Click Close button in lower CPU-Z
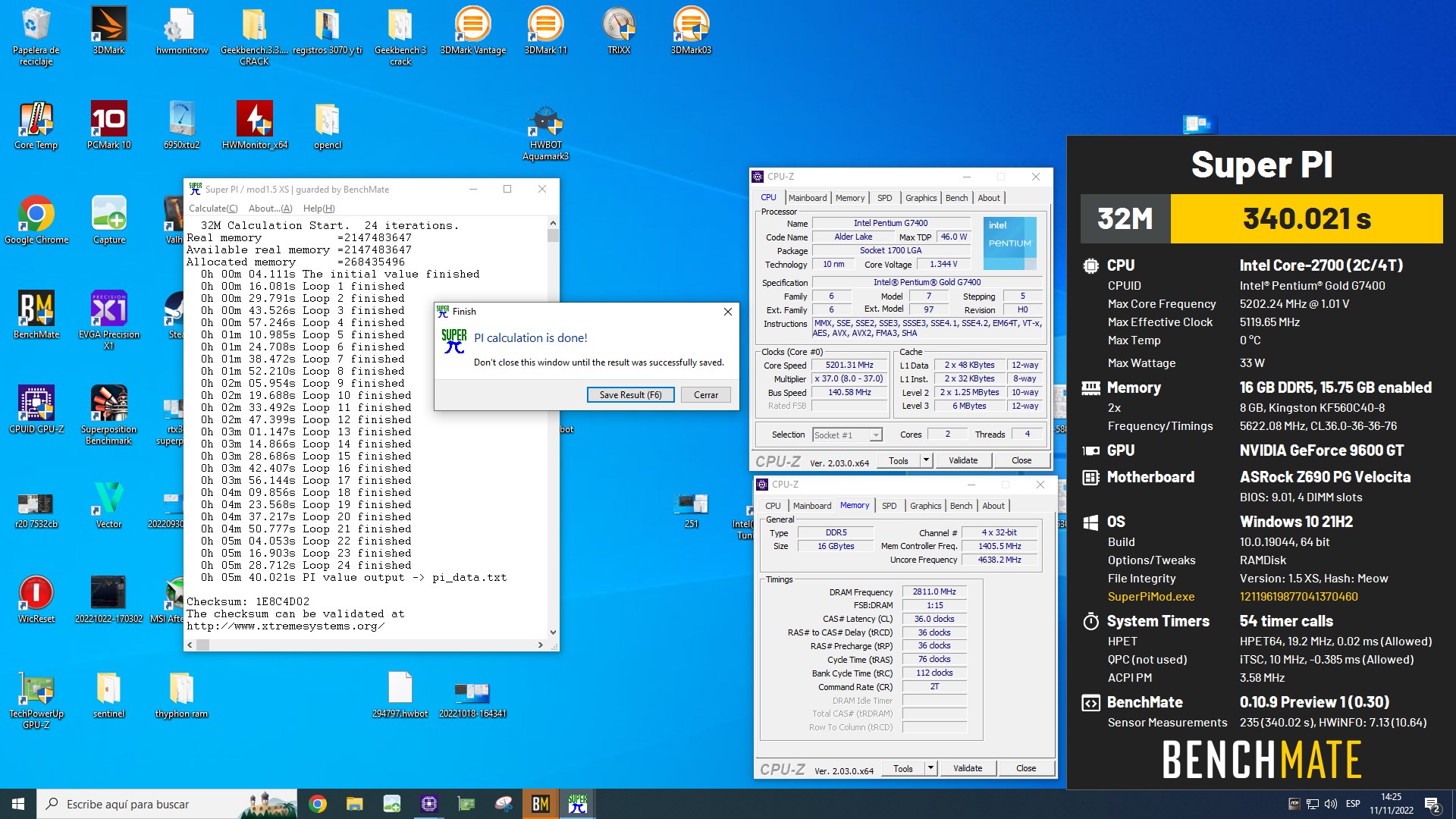1456x819 pixels. [1026, 768]
